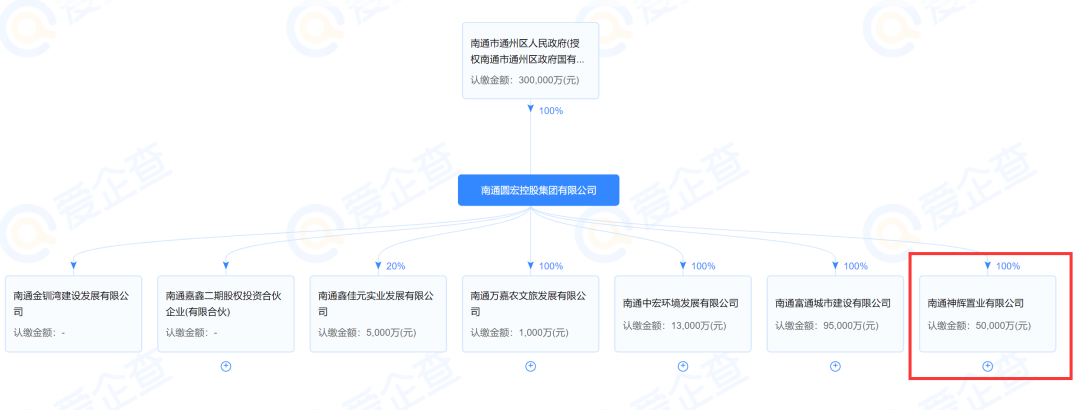Select the central 南通圆宏控股集团有限公司 node
This screenshot has width=1080, height=410.
539,190
